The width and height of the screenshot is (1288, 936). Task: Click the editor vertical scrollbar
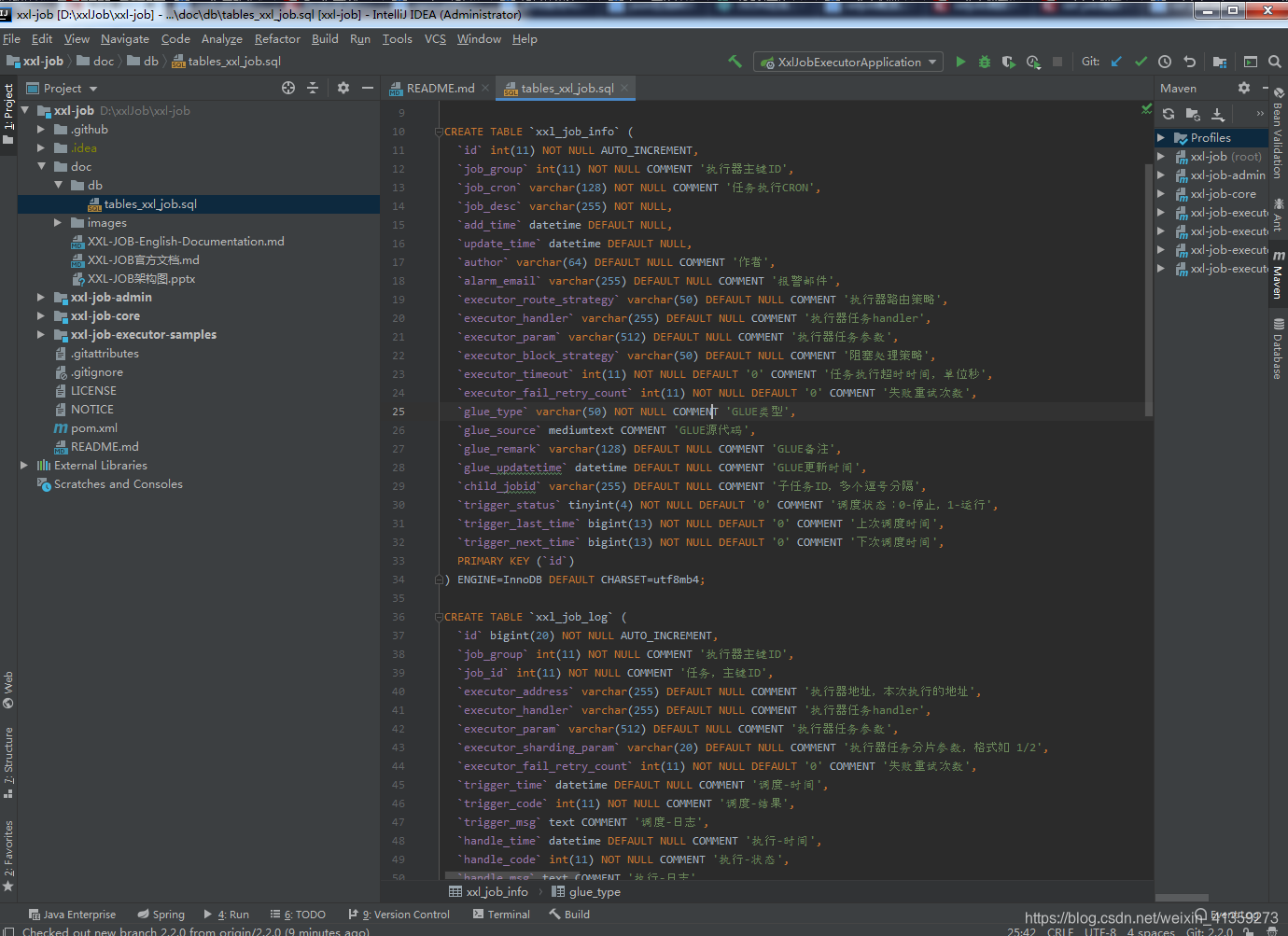tap(1148, 289)
